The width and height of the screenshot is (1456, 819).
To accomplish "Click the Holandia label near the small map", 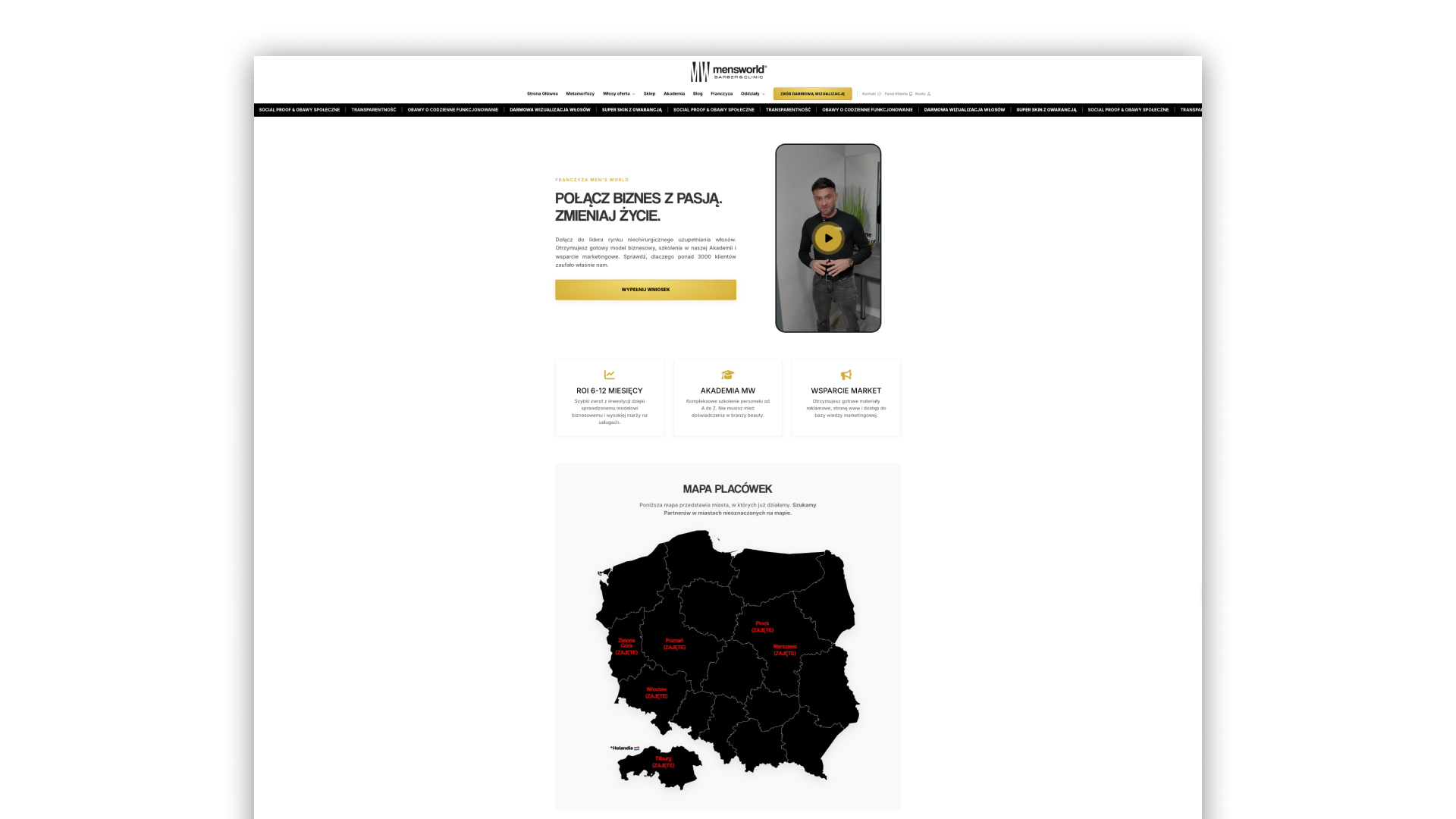I will point(625,748).
